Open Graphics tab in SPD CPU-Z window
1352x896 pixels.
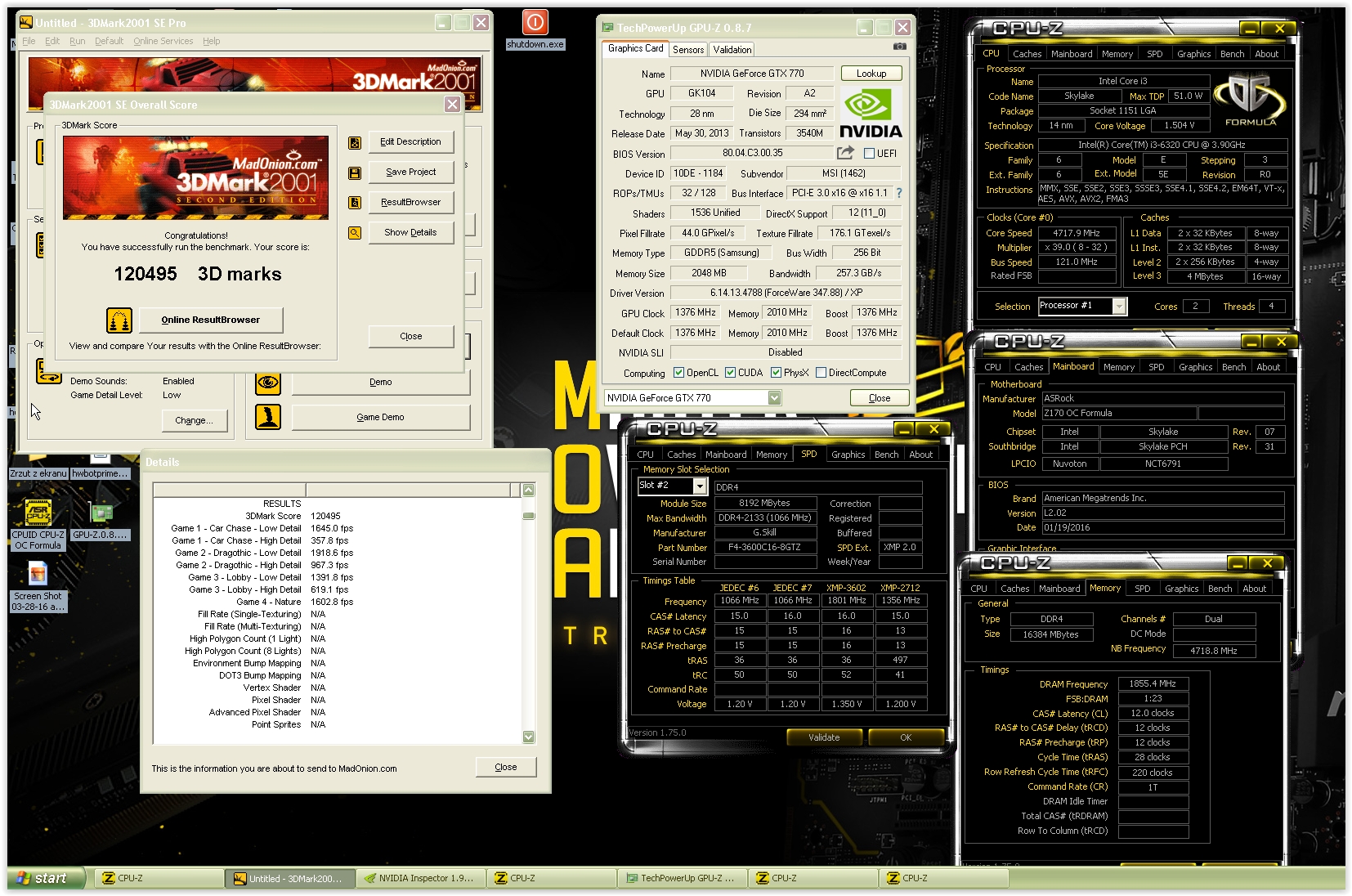tap(848, 455)
